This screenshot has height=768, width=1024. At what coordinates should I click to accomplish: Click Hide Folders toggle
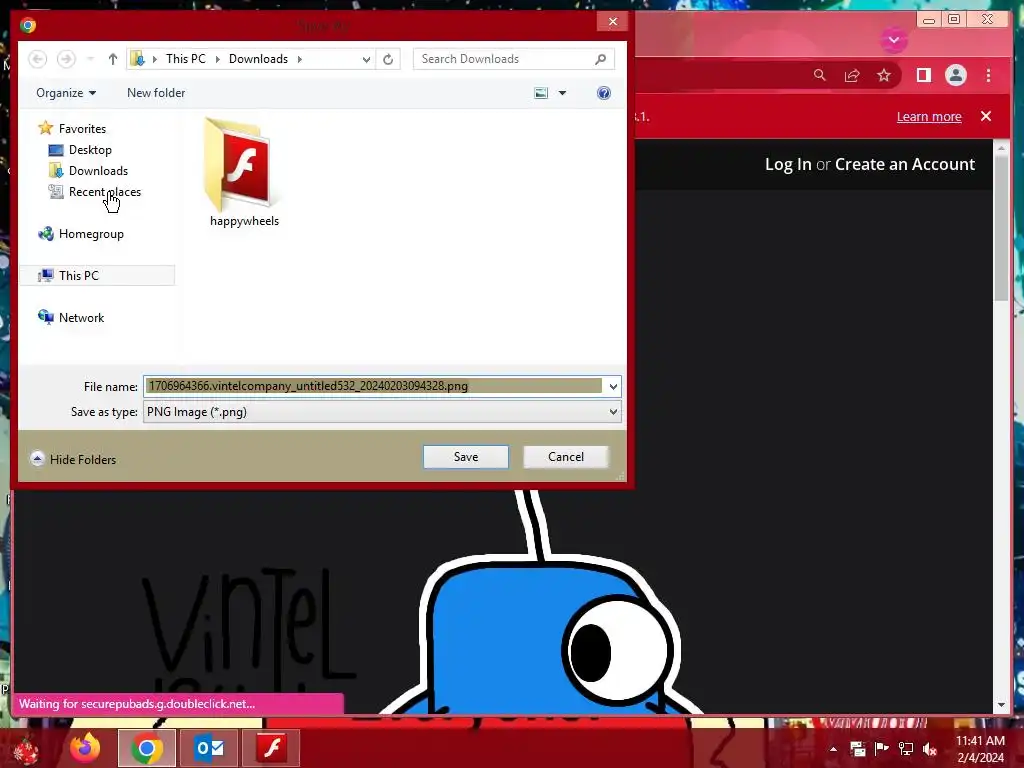73,459
